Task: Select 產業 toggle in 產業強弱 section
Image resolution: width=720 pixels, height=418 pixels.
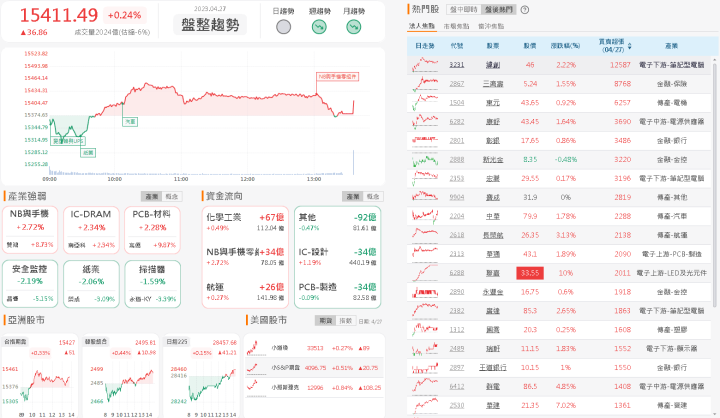Action: click(152, 197)
